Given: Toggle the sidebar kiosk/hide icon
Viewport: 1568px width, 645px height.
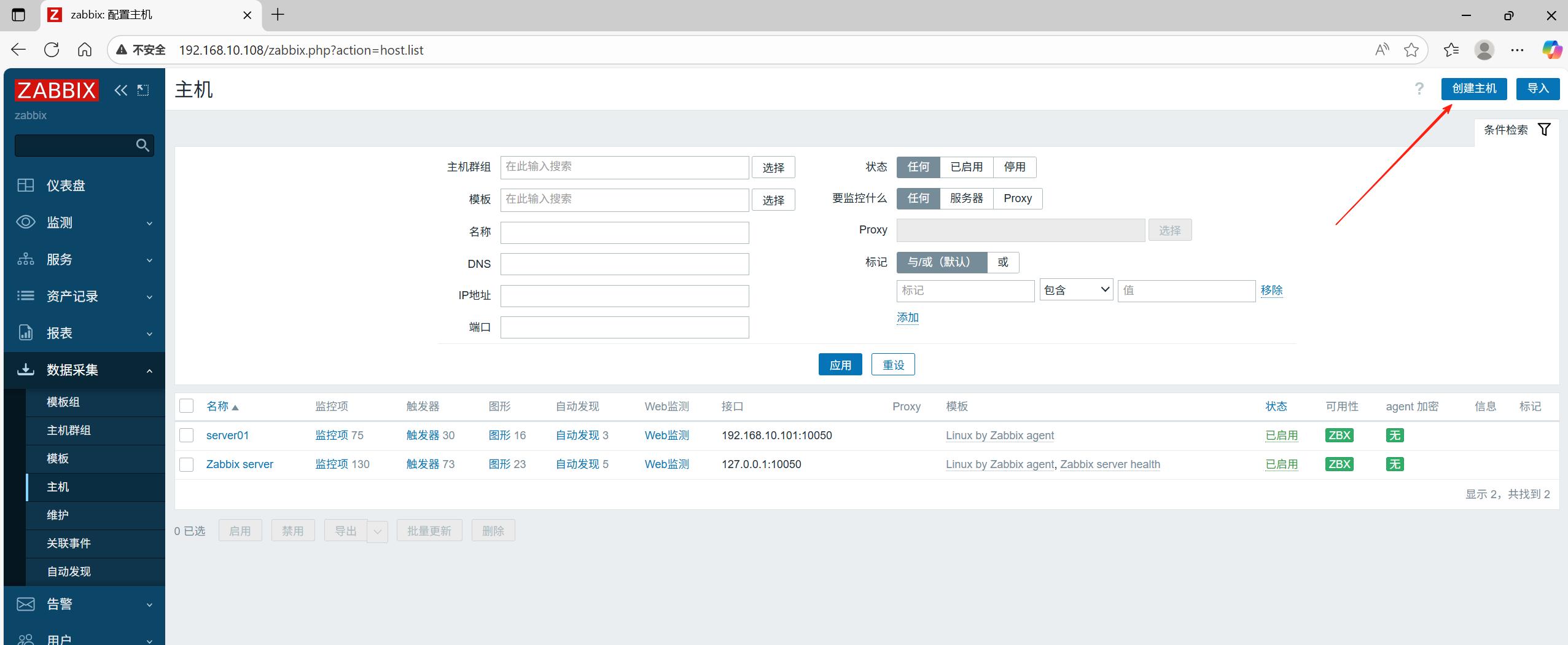Looking at the screenshot, I should coord(143,90).
